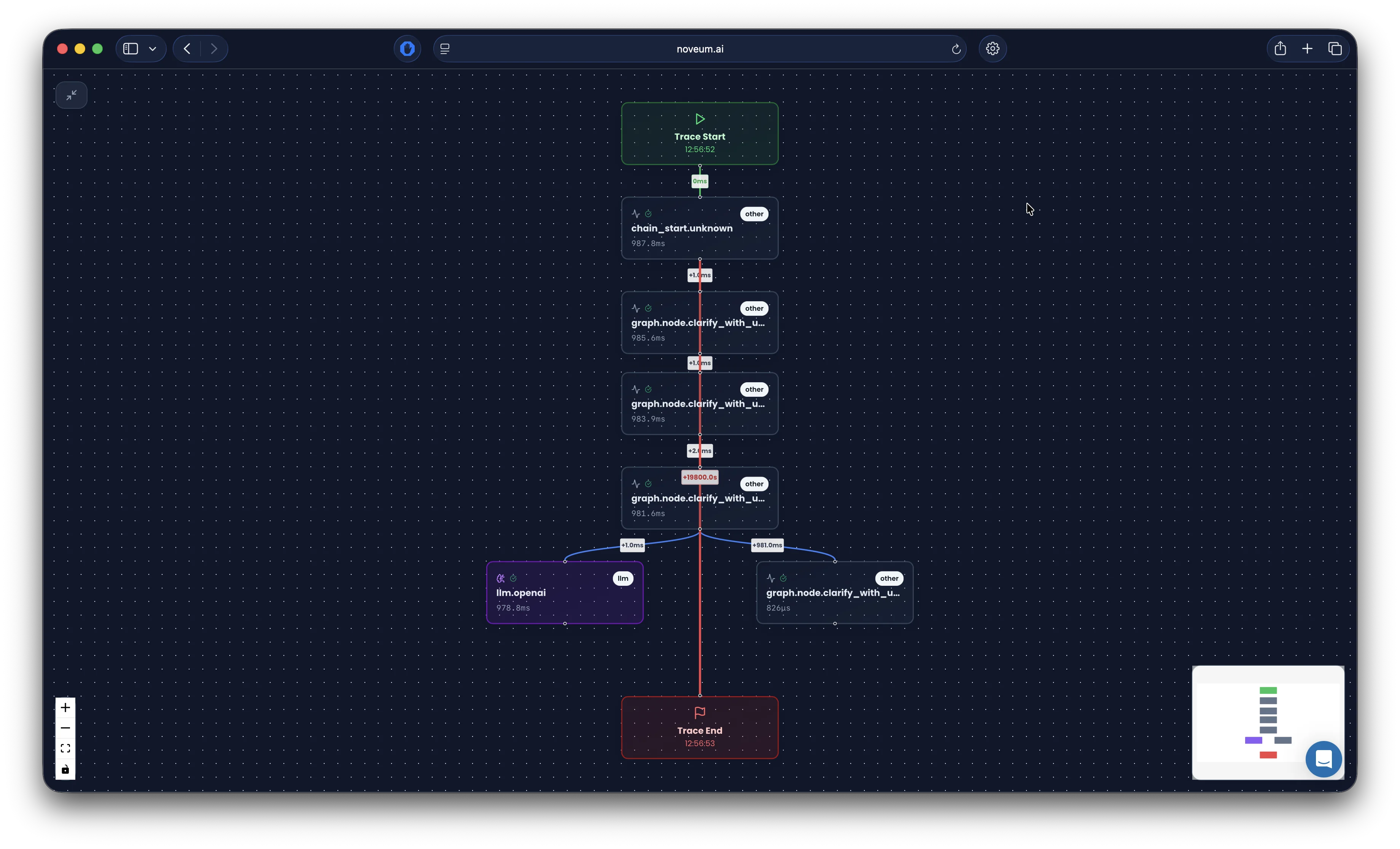Zoom in with the plus control
The width and height of the screenshot is (1400, 849).
click(65, 707)
